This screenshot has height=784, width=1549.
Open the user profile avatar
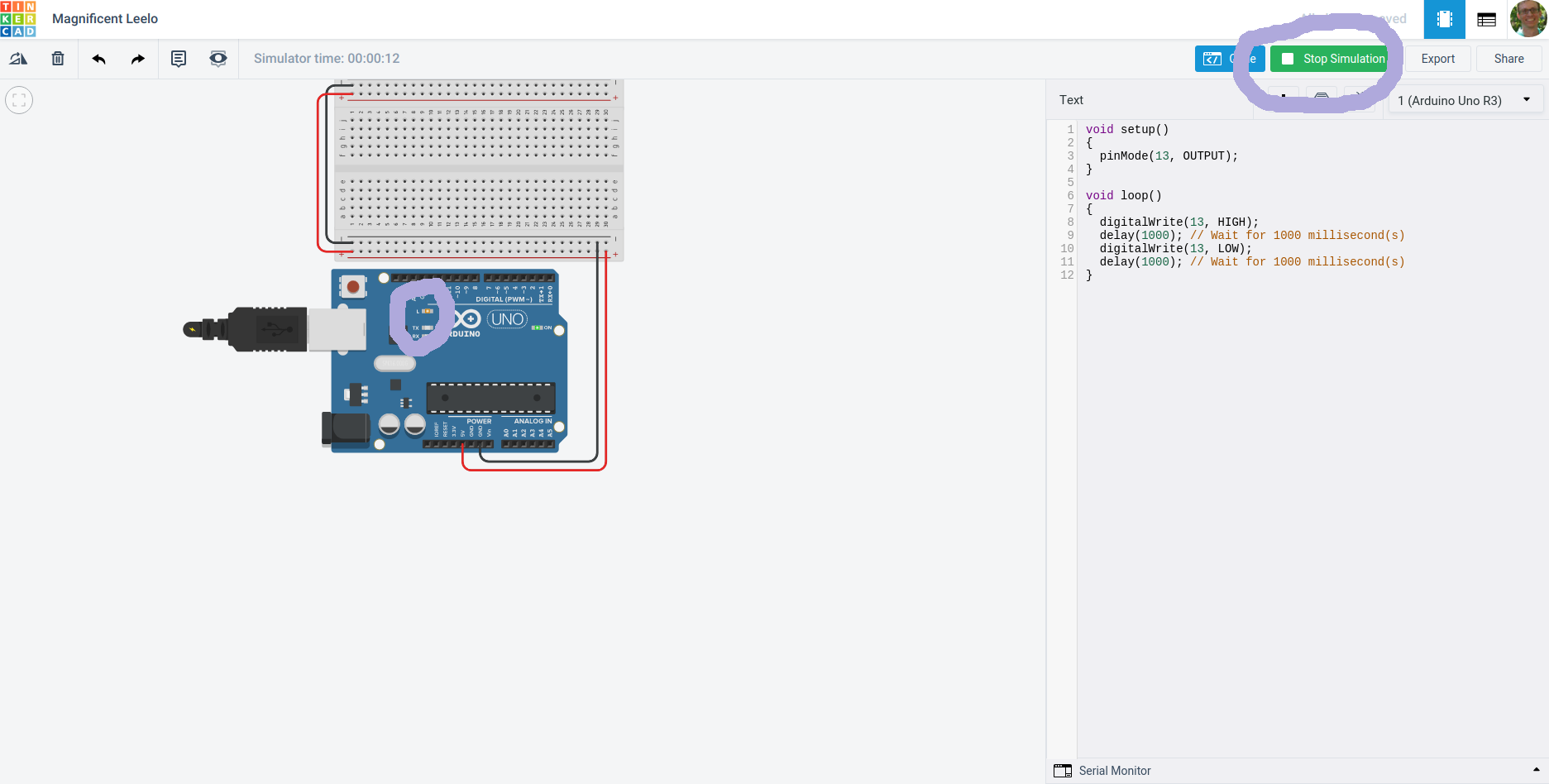1528,18
